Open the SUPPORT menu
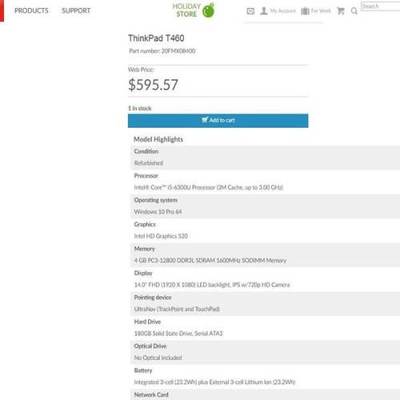The height and width of the screenshot is (400, 400). [76, 11]
